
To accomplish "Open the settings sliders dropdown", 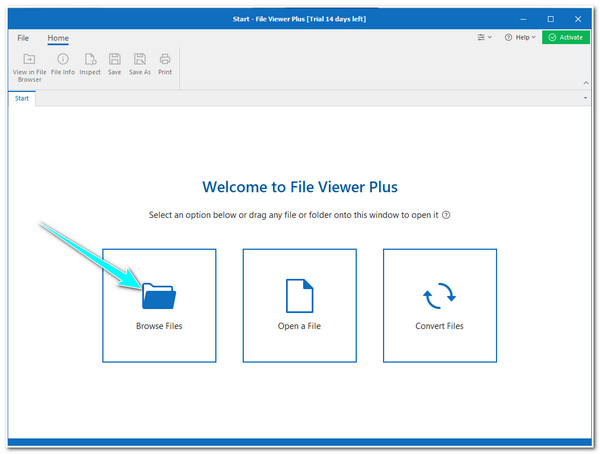I will tap(484, 37).
